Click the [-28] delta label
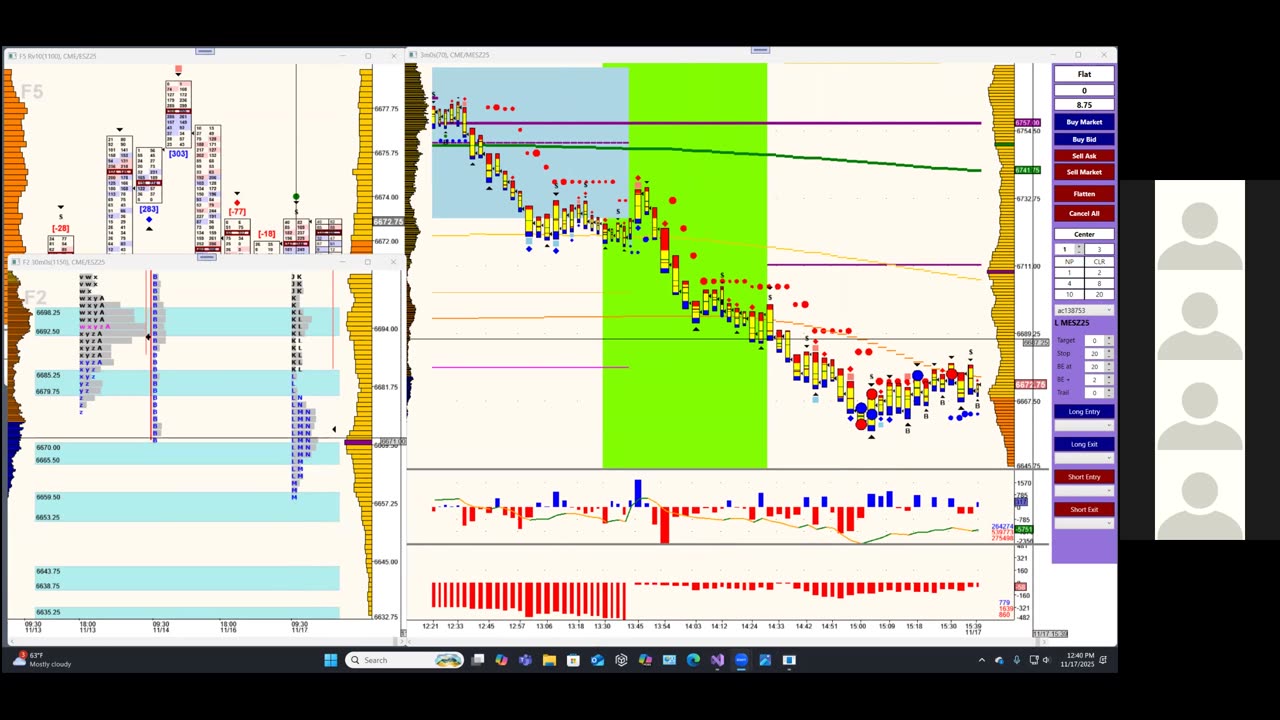Screen dimensions: 1280x720 (x=61, y=229)
